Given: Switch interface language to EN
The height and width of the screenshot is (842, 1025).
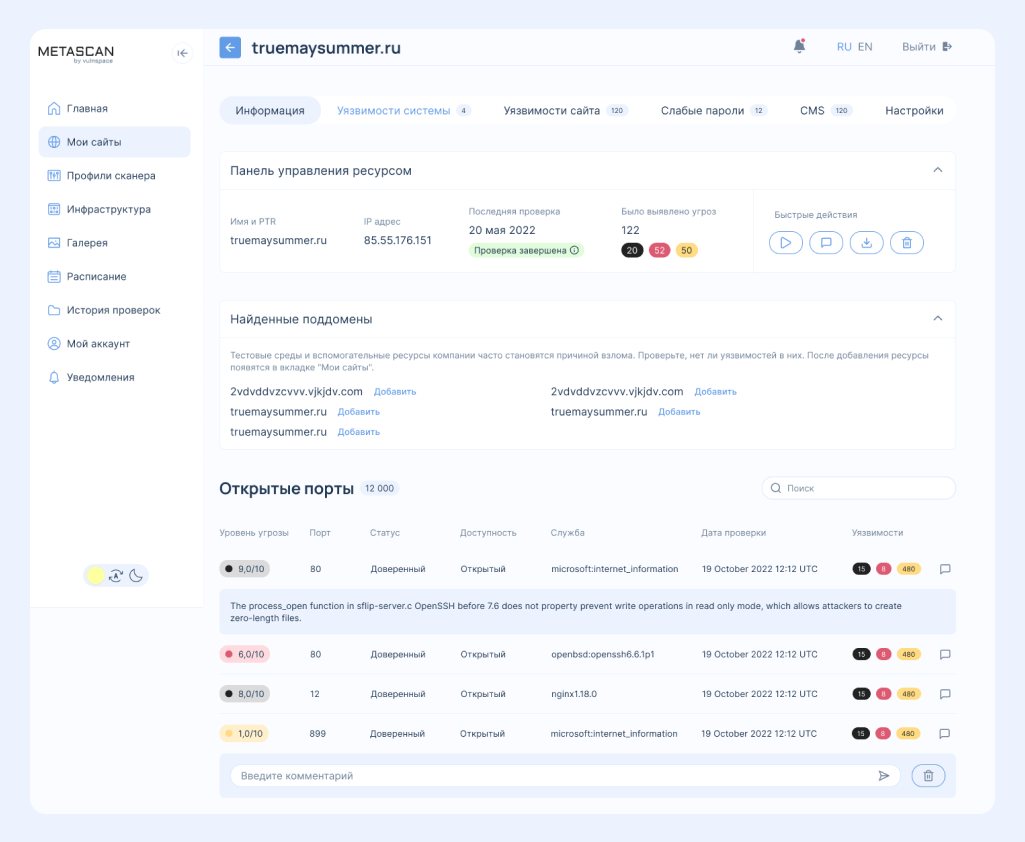Looking at the screenshot, I should [865, 47].
